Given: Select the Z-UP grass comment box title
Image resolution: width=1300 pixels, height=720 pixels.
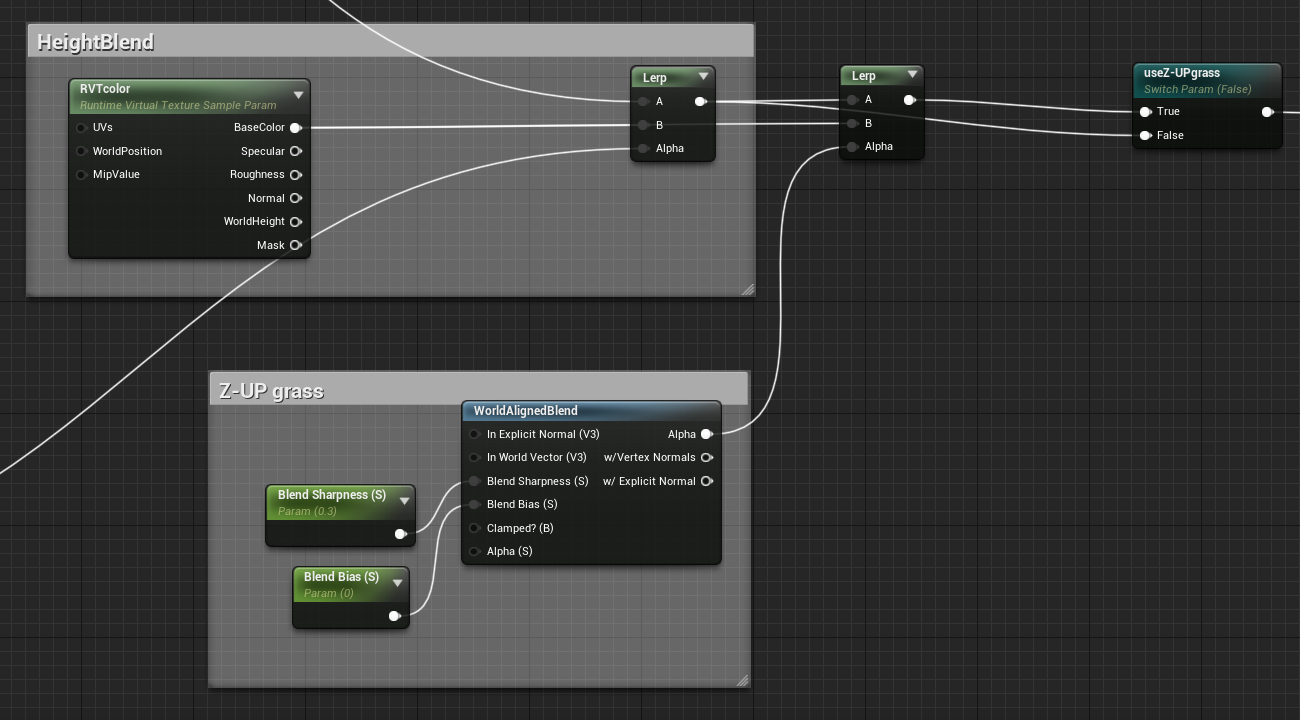Looking at the screenshot, I should [271, 391].
